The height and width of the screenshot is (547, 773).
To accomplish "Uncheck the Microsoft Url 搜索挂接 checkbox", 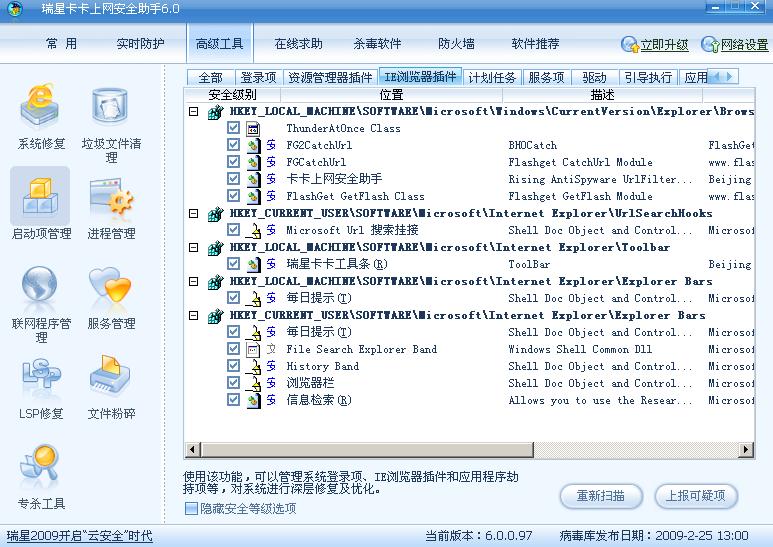I will pyautogui.click(x=233, y=230).
